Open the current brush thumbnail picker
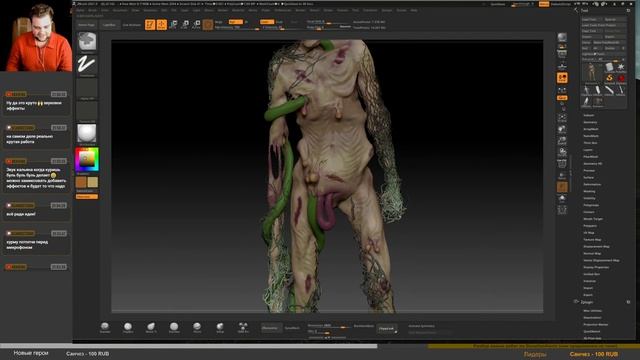 pyautogui.click(x=87, y=42)
